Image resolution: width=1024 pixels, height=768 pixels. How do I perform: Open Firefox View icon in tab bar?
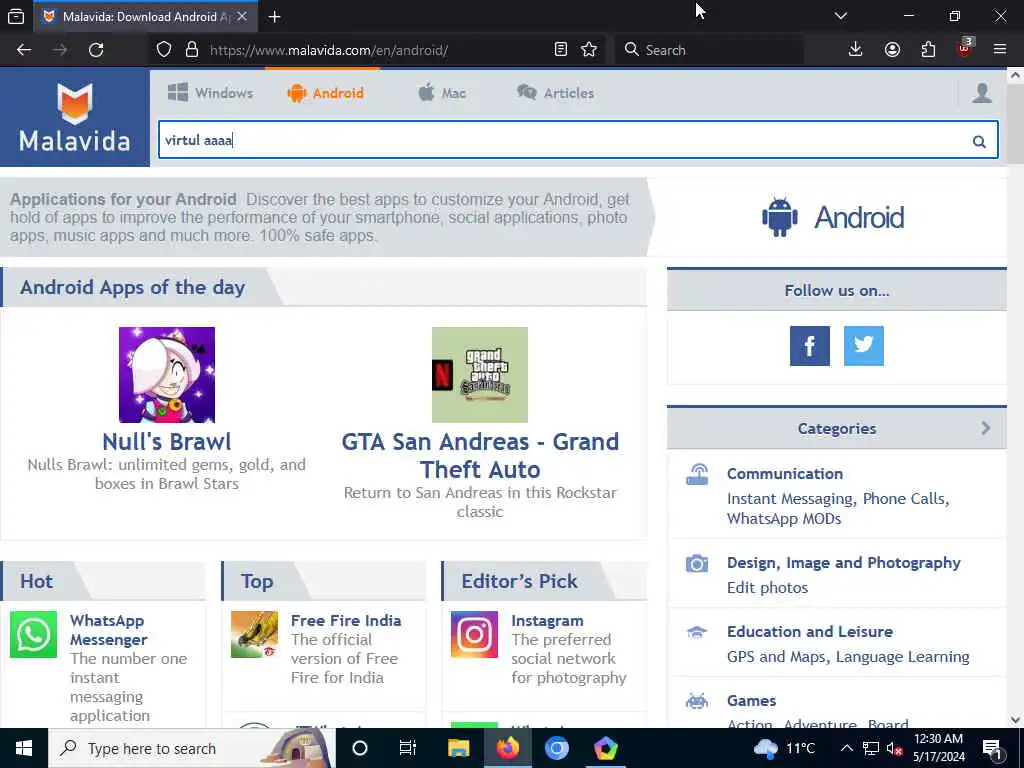tap(16, 17)
